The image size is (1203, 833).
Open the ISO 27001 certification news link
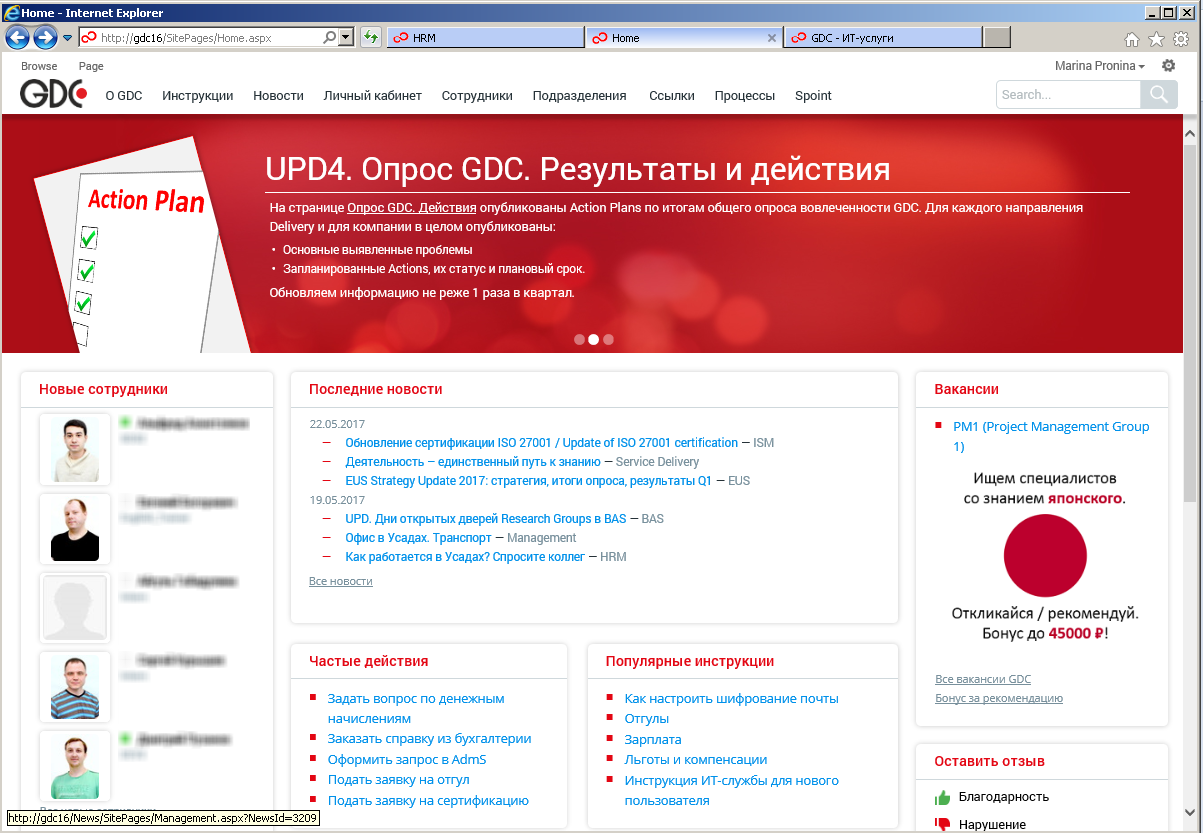(x=541, y=442)
